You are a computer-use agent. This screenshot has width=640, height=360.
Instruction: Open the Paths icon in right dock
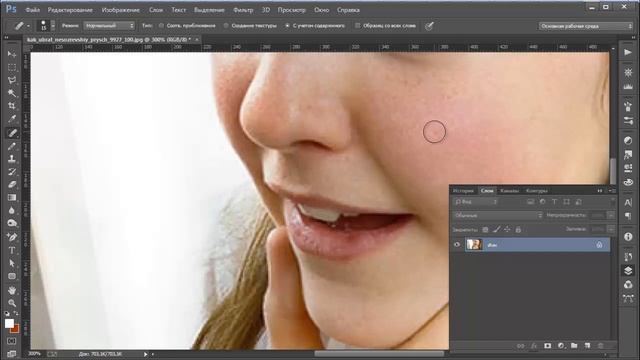[628, 298]
